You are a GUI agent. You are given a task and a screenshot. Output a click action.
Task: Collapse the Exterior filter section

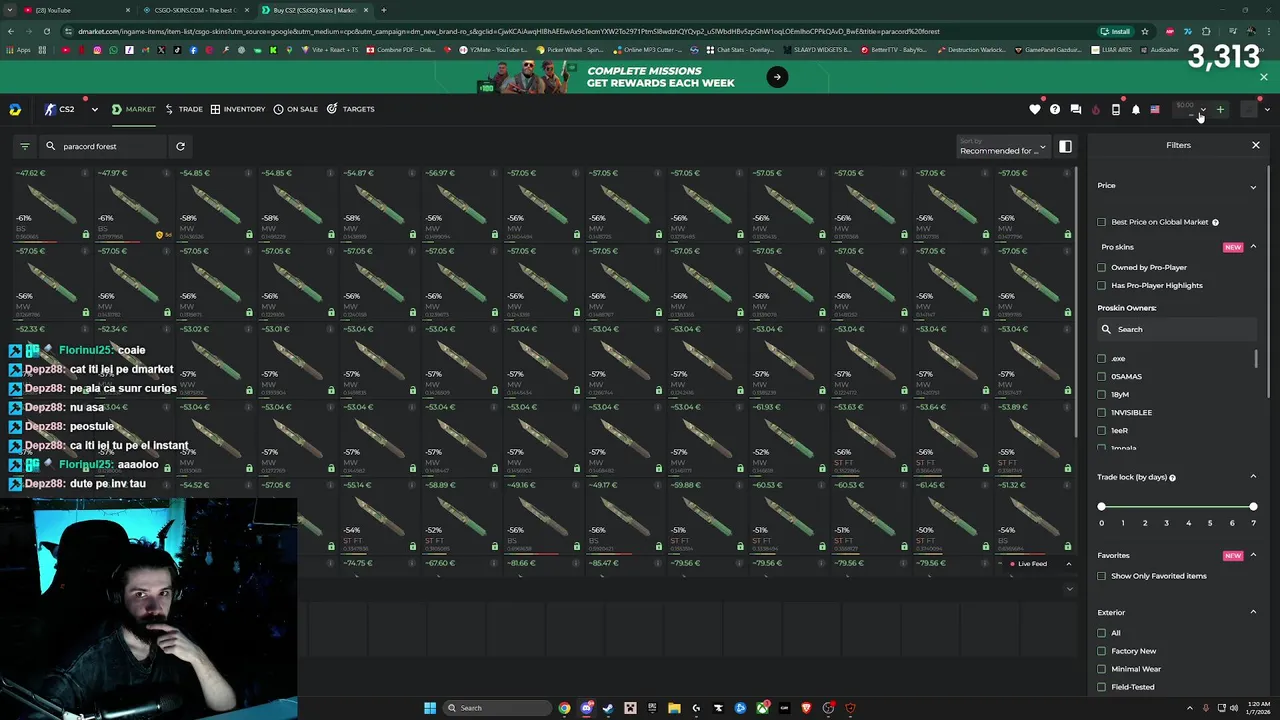[1253, 612]
